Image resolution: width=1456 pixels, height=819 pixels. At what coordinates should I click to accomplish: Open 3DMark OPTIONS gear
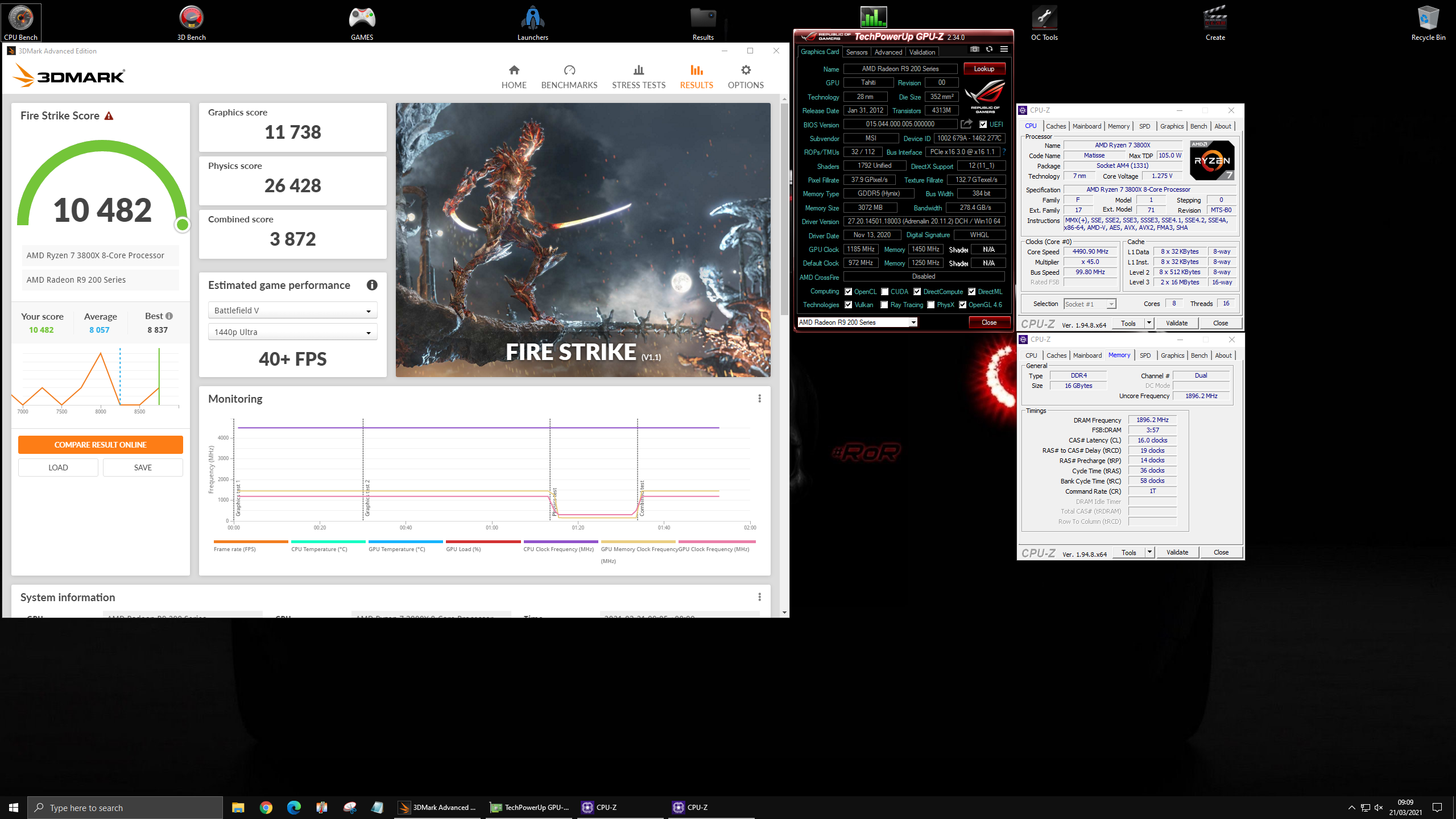pyautogui.click(x=746, y=77)
